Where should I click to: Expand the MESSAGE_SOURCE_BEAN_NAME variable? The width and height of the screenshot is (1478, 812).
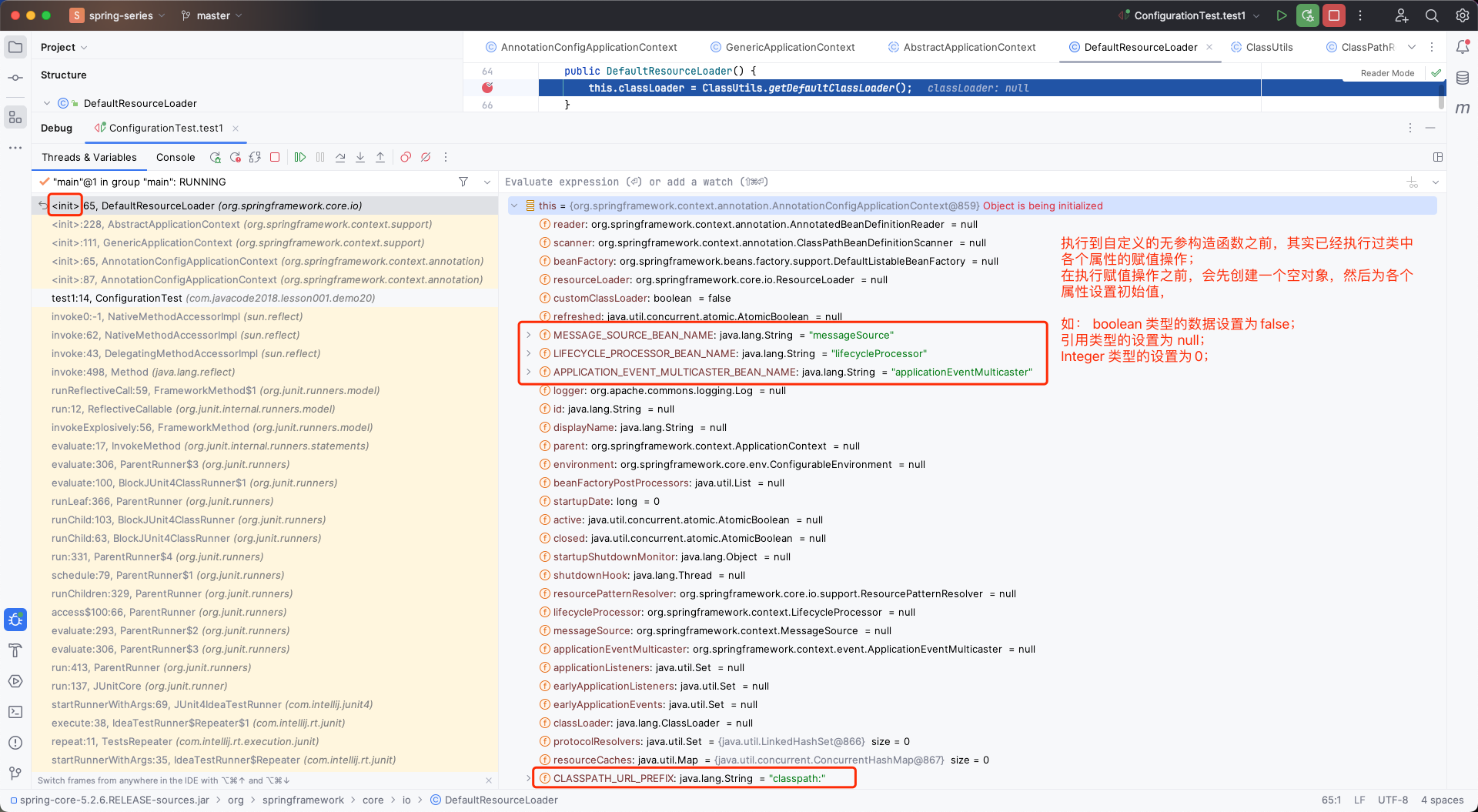(529, 335)
